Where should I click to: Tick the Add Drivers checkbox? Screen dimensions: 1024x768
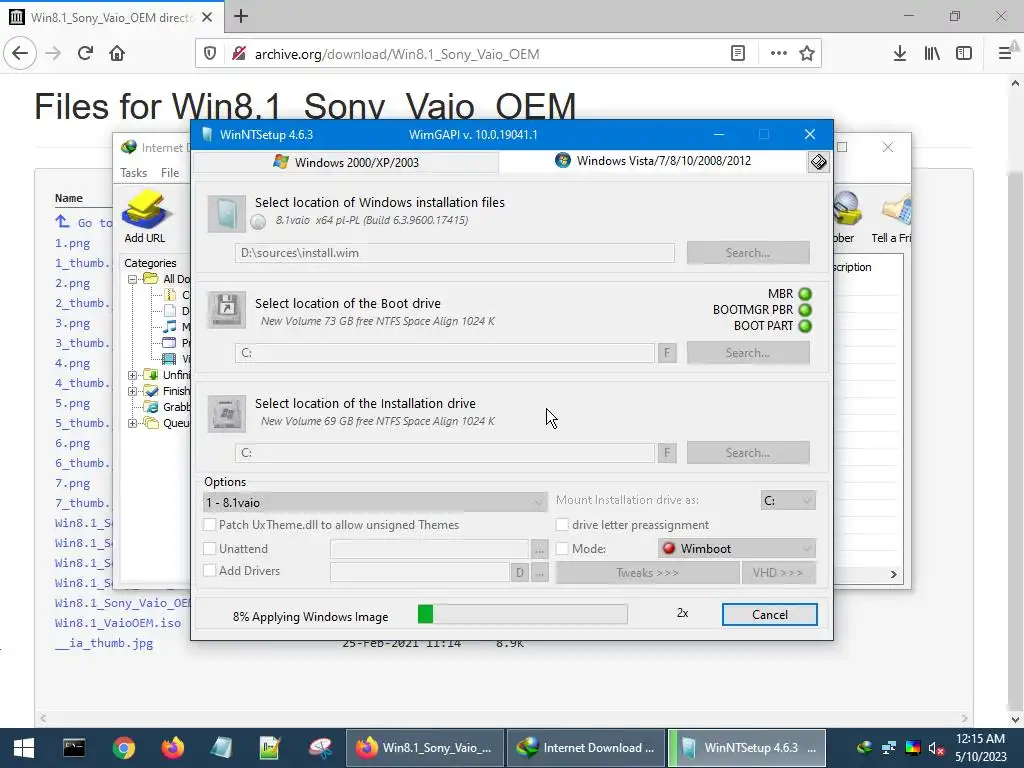pyautogui.click(x=210, y=570)
